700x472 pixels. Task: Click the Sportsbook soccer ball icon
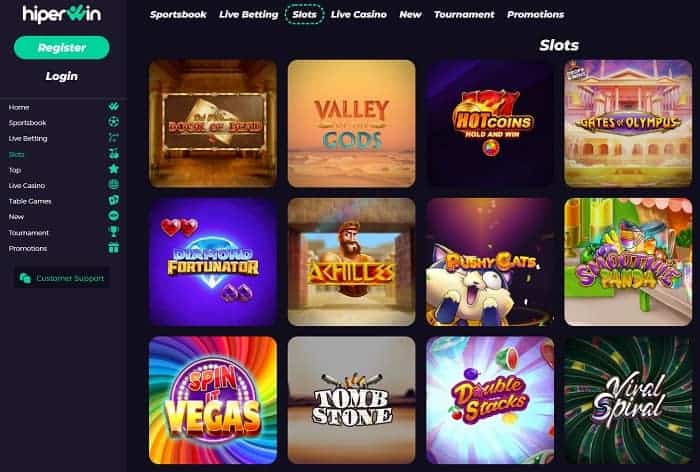[113, 121]
